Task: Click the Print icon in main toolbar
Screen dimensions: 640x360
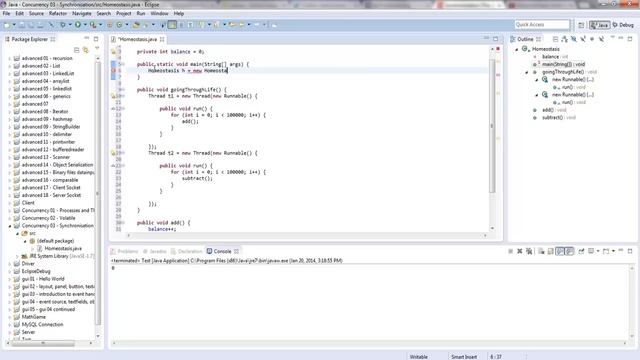Action: 40,25
